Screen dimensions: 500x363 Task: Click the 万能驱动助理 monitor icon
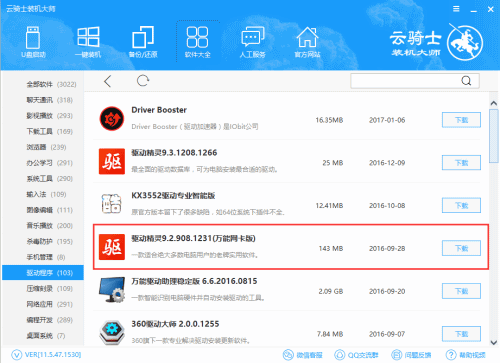tap(112, 289)
